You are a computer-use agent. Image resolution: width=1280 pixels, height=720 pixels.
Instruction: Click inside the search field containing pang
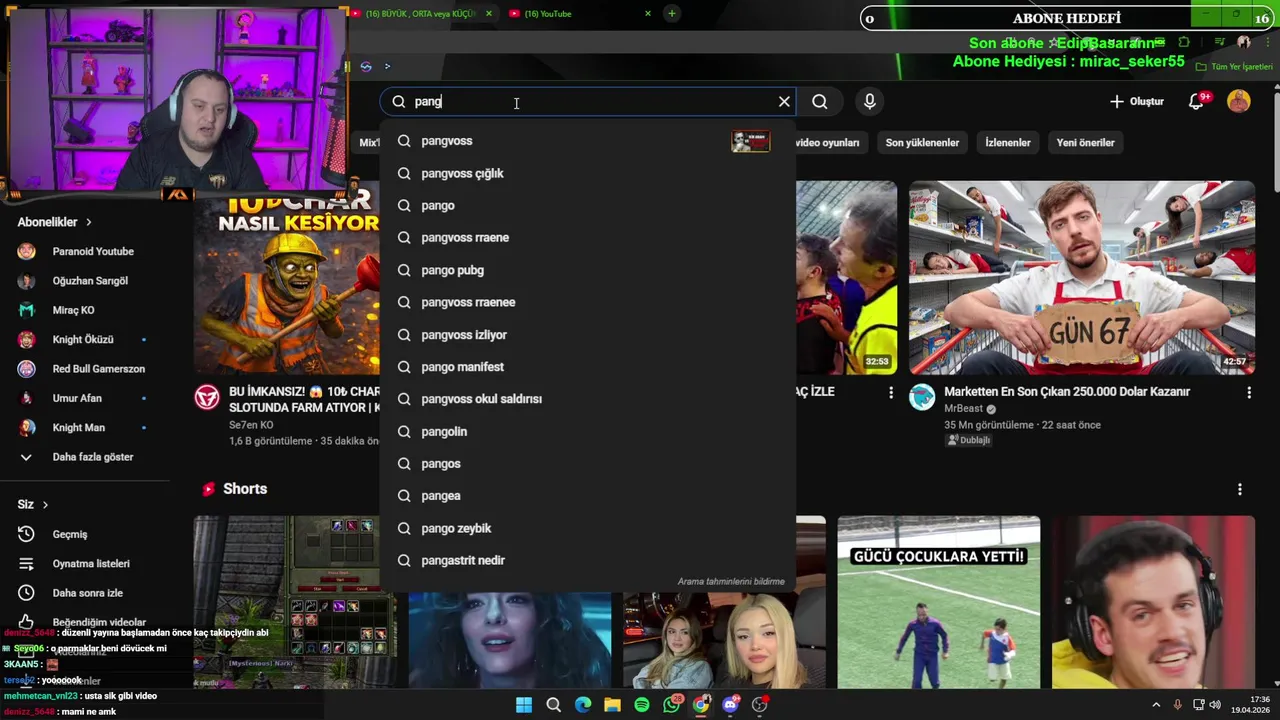pos(590,101)
